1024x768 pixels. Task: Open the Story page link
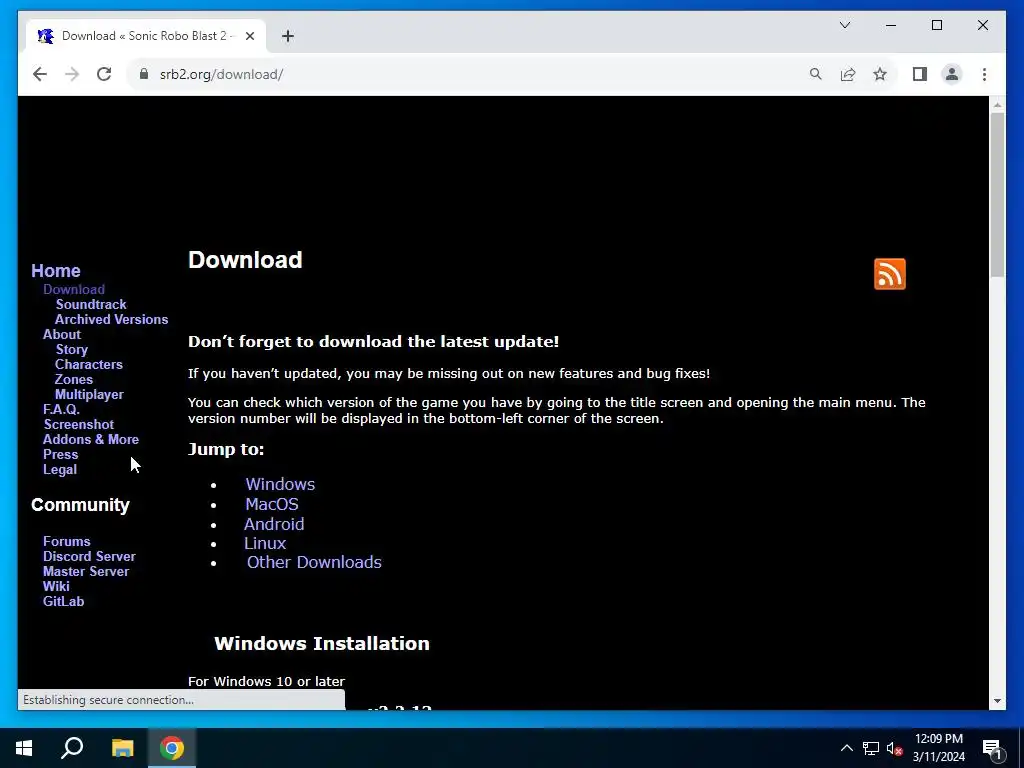point(71,349)
